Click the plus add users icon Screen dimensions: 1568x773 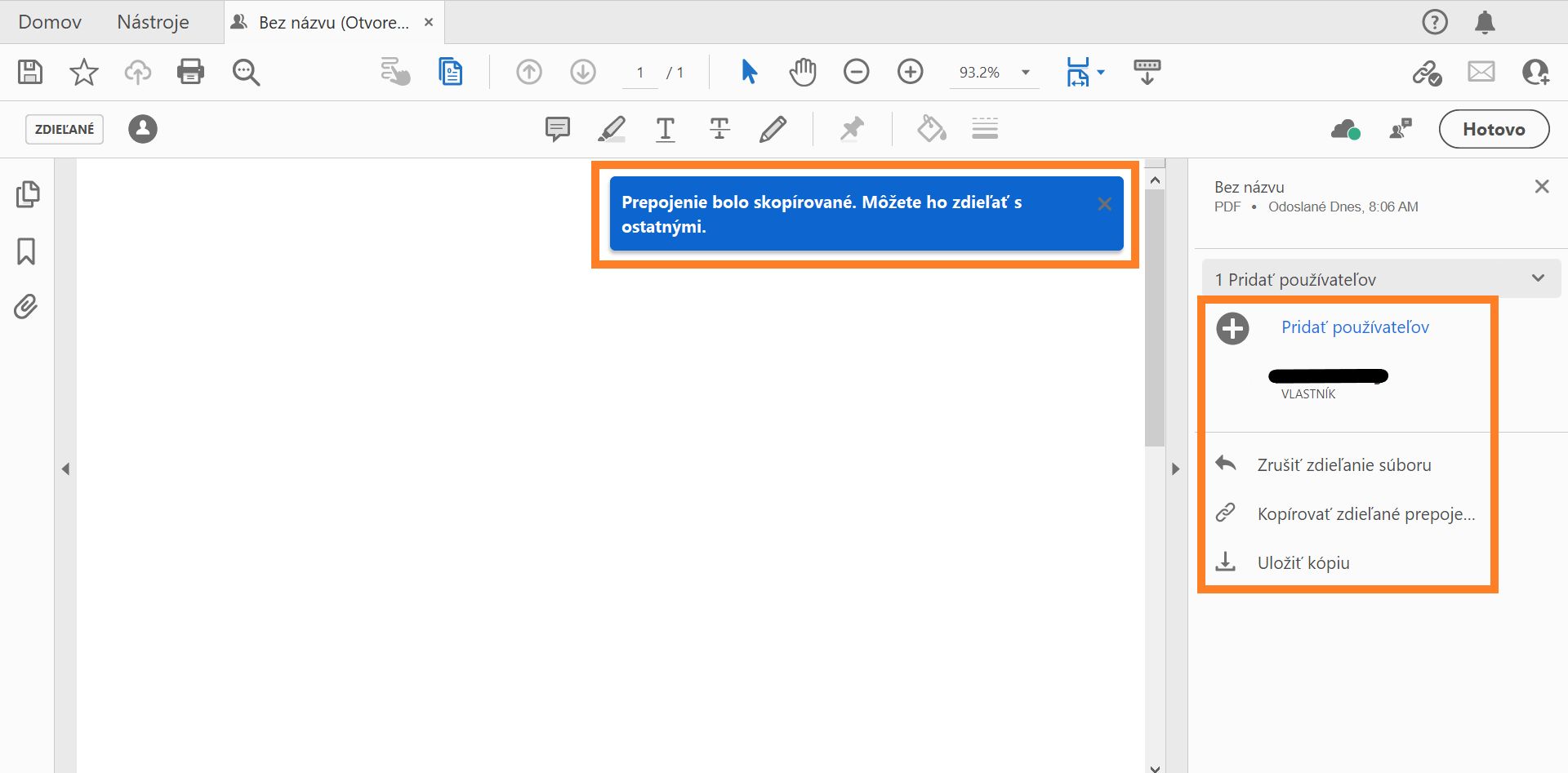tap(1232, 328)
